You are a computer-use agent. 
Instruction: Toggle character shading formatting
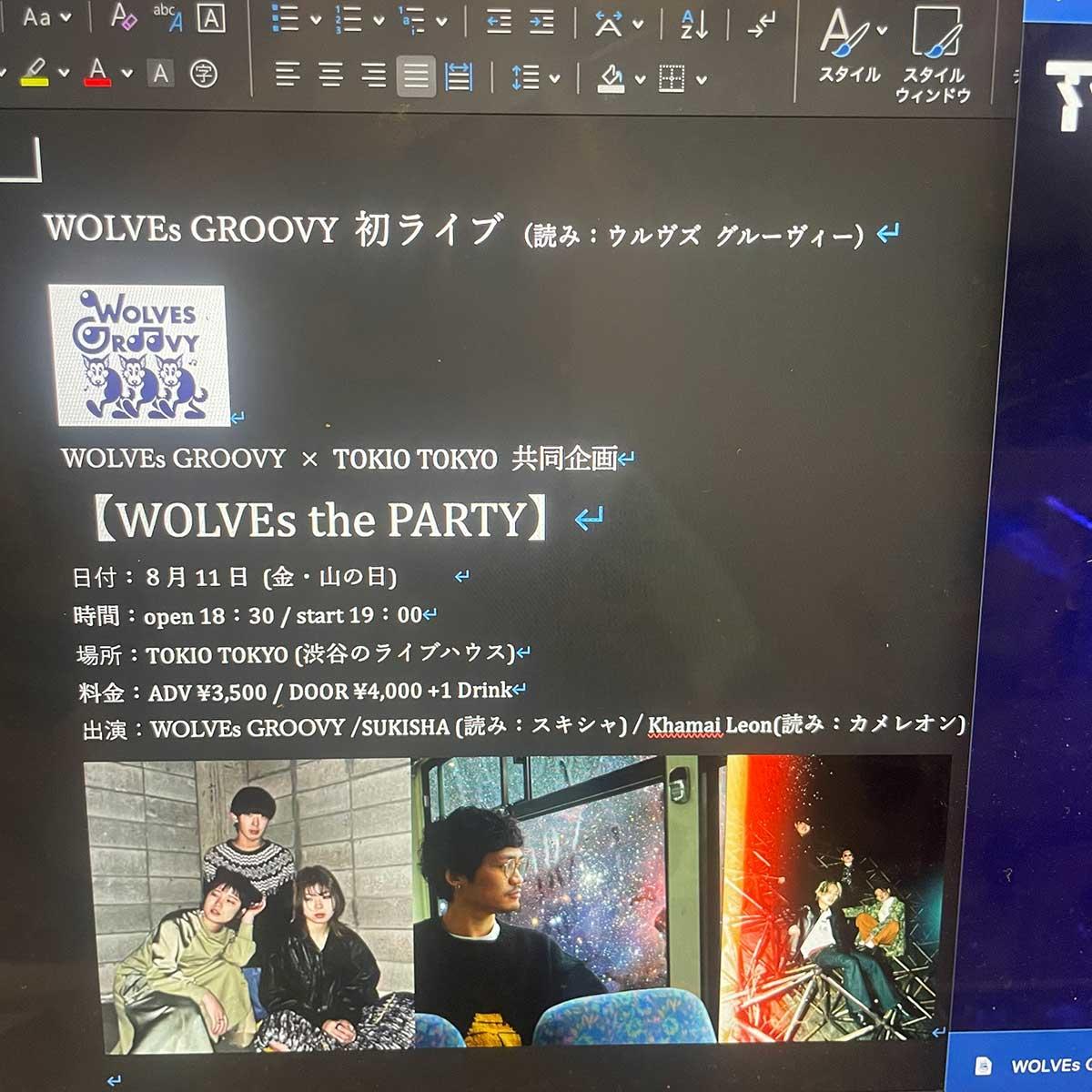[162, 71]
